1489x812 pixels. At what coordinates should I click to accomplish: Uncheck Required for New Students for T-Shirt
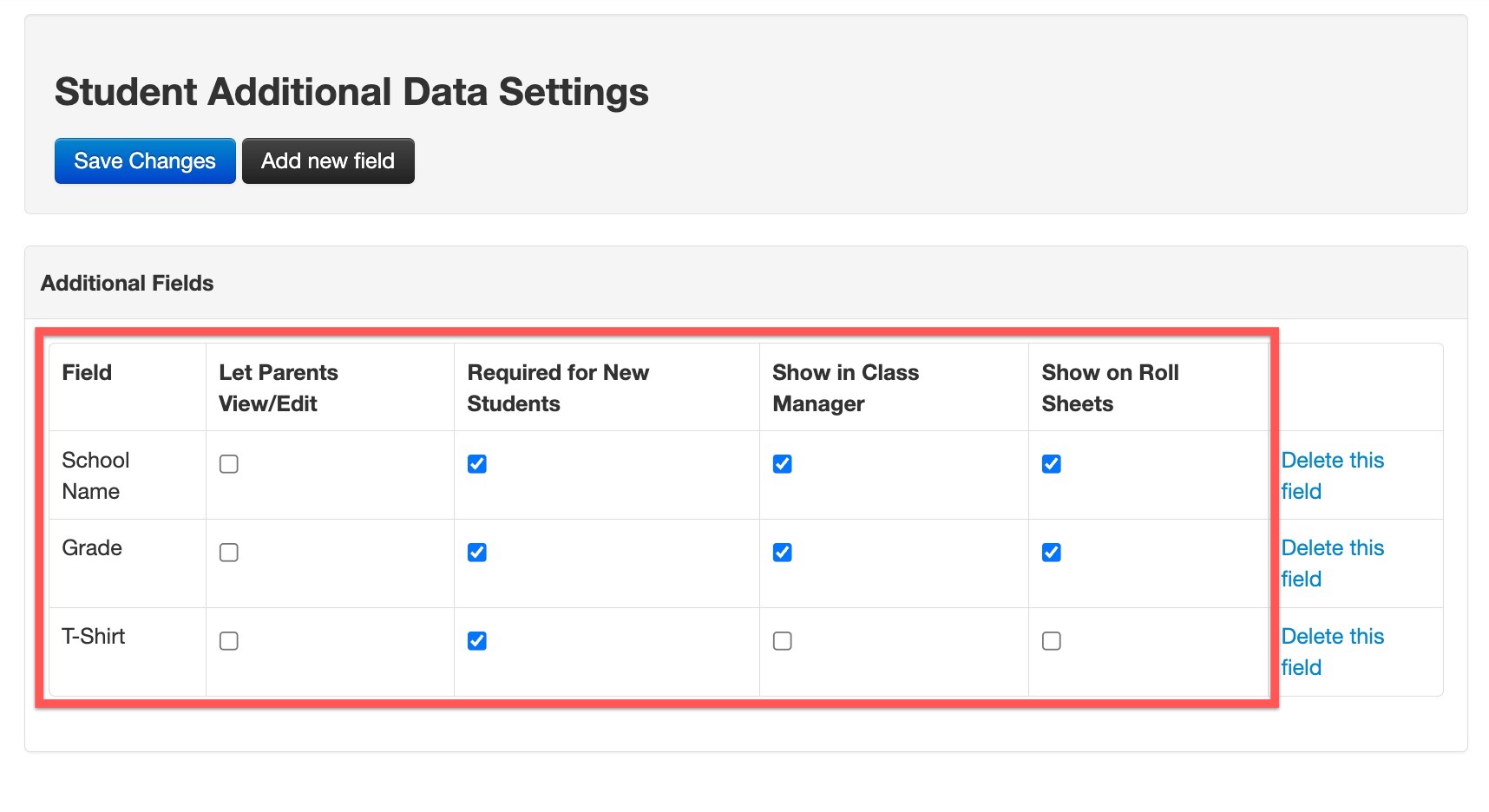tap(477, 641)
